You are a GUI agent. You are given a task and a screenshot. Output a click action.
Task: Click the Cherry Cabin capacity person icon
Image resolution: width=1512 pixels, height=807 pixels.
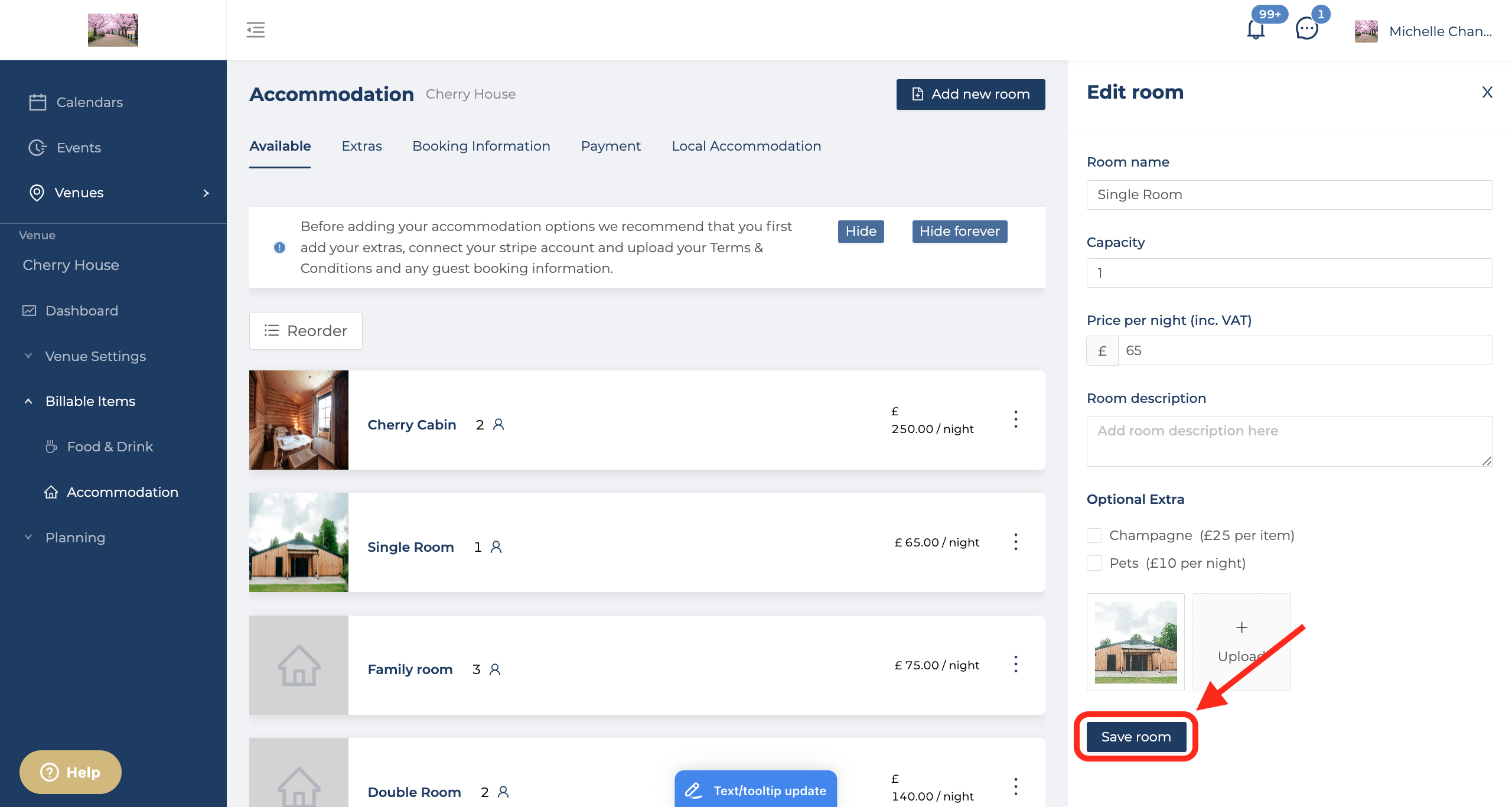[498, 425]
